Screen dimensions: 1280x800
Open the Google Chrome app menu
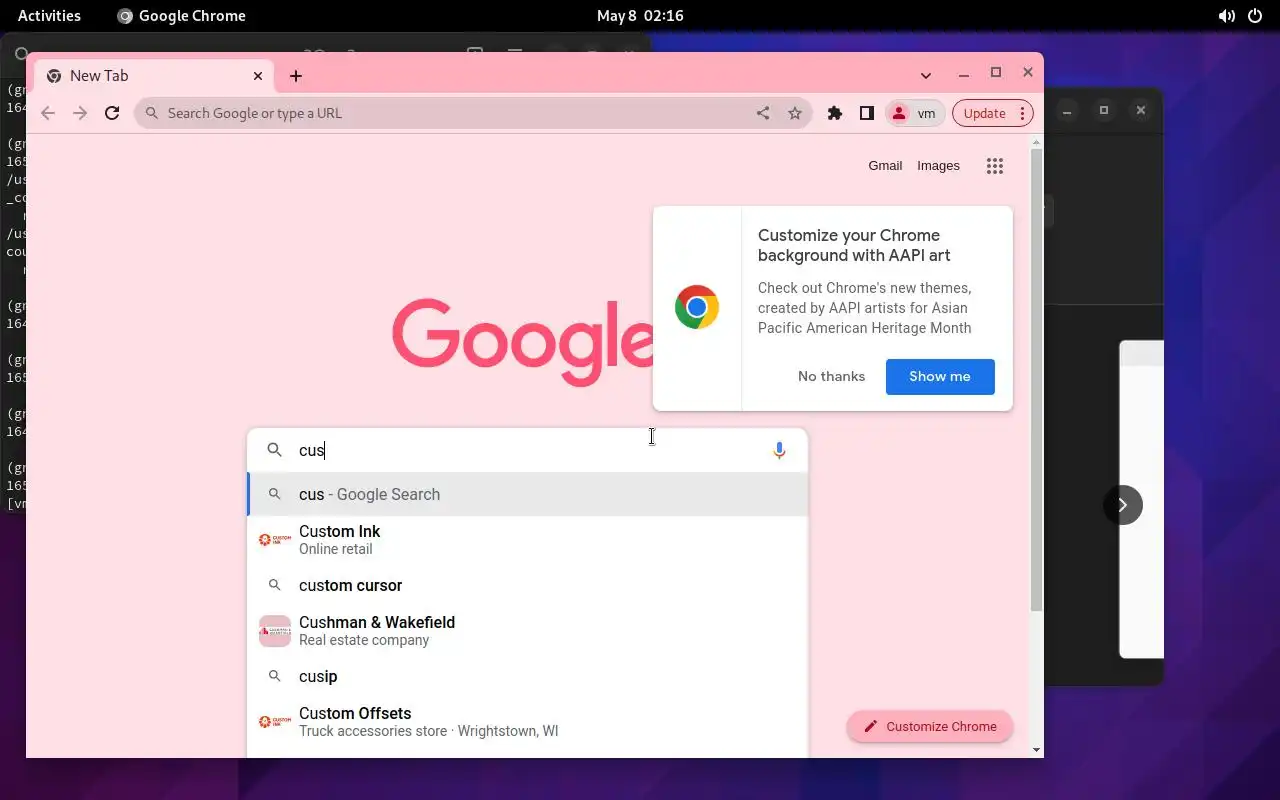tap(181, 16)
